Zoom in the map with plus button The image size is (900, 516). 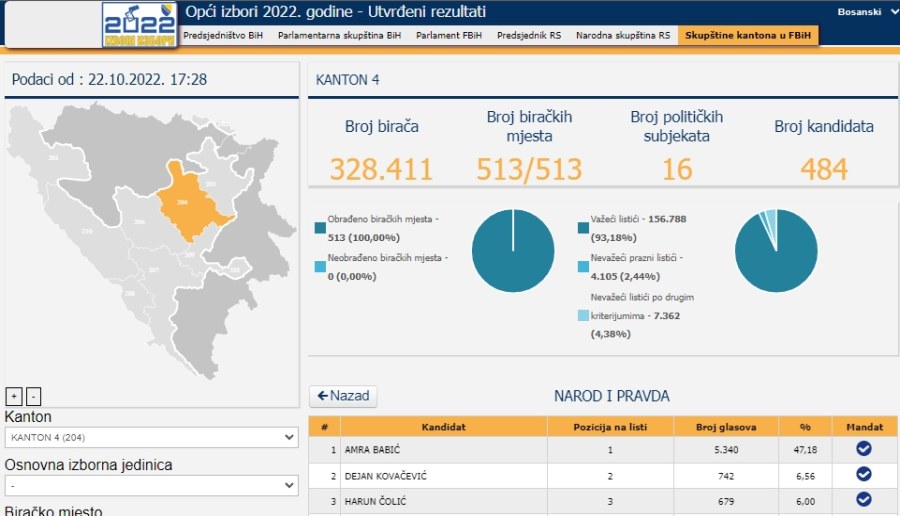click(14, 396)
